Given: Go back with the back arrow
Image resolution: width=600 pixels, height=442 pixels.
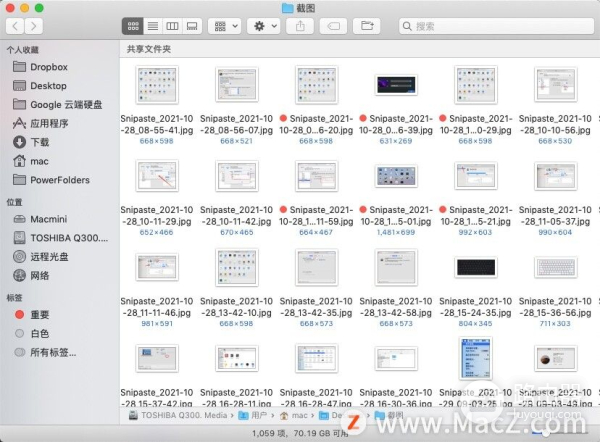Looking at the screenshot, I should (x=15, y=26).
